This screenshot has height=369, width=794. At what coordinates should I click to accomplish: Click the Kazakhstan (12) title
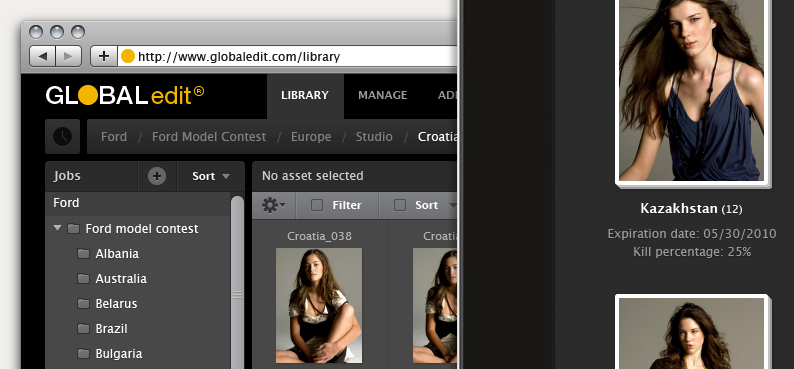tap(691, 208)
